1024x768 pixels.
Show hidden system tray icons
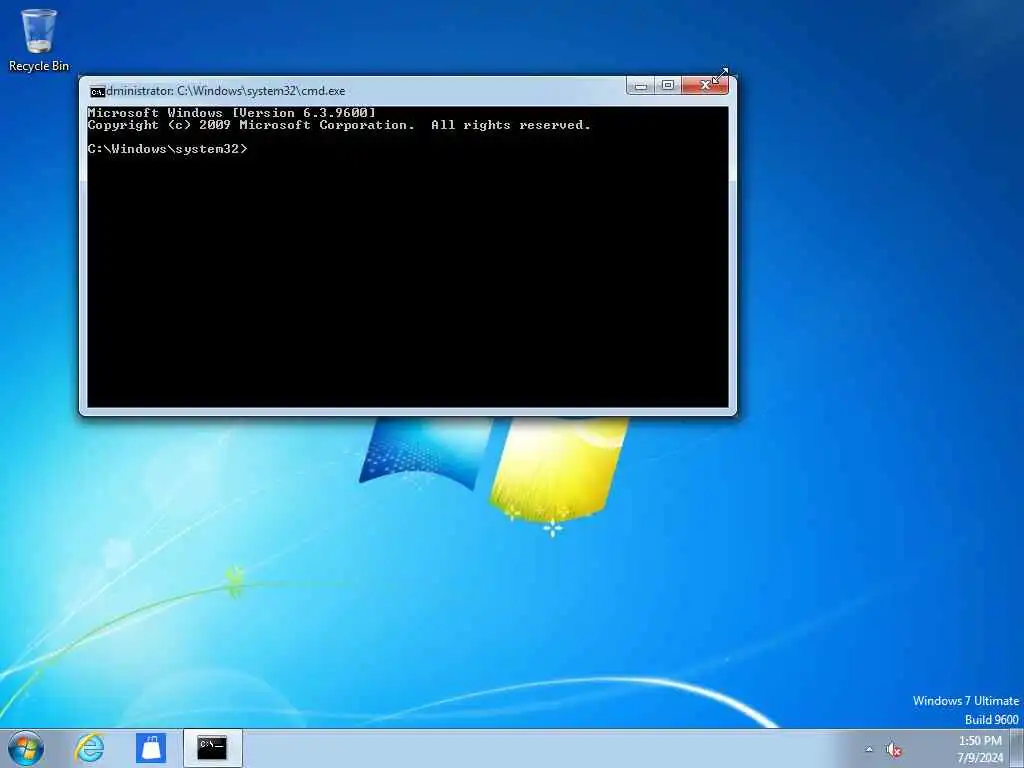[x=869, y=750]
